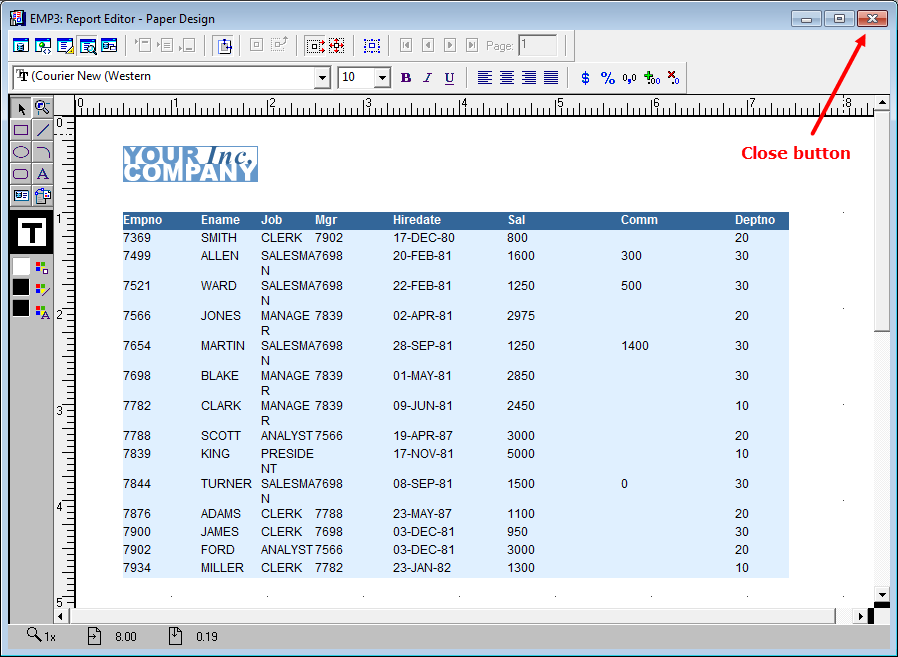
Task: Click the YOUR COMPANY Inc. logo image
Action: pos(190,164)
